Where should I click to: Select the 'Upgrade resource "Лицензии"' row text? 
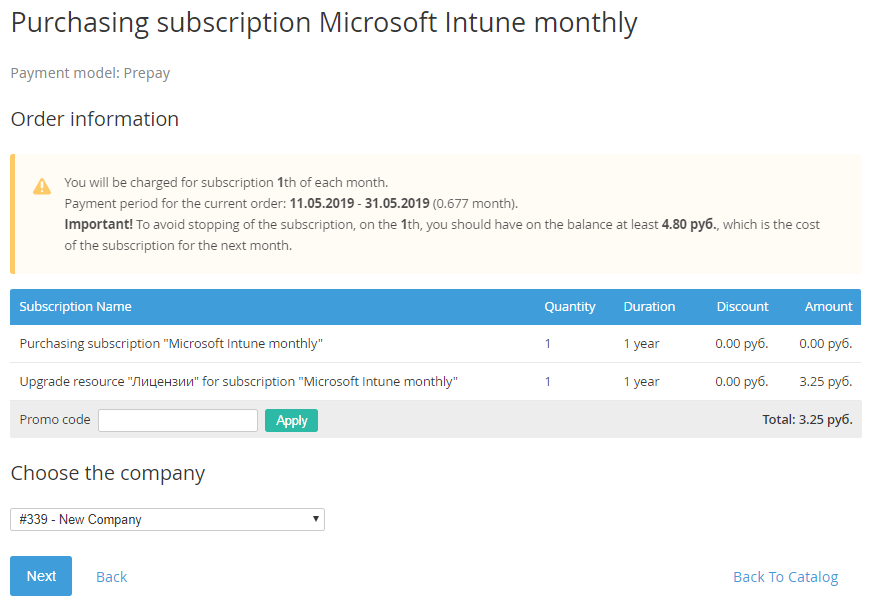pyautogui.click(x=239, y=382)
